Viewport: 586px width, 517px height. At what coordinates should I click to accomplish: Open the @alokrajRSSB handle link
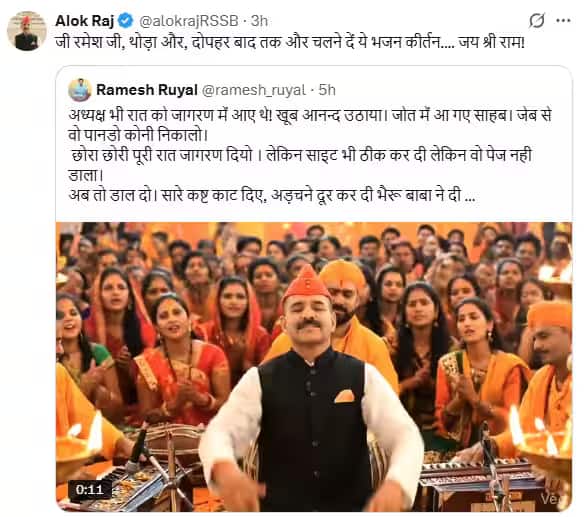click(189, 21)
